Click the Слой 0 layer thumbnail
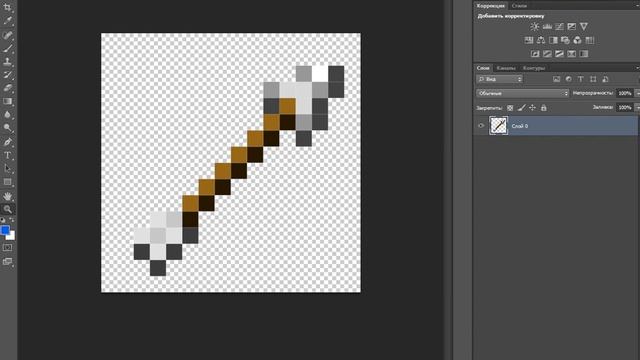The width and height of the screenshot is (640, 360). 498,126
